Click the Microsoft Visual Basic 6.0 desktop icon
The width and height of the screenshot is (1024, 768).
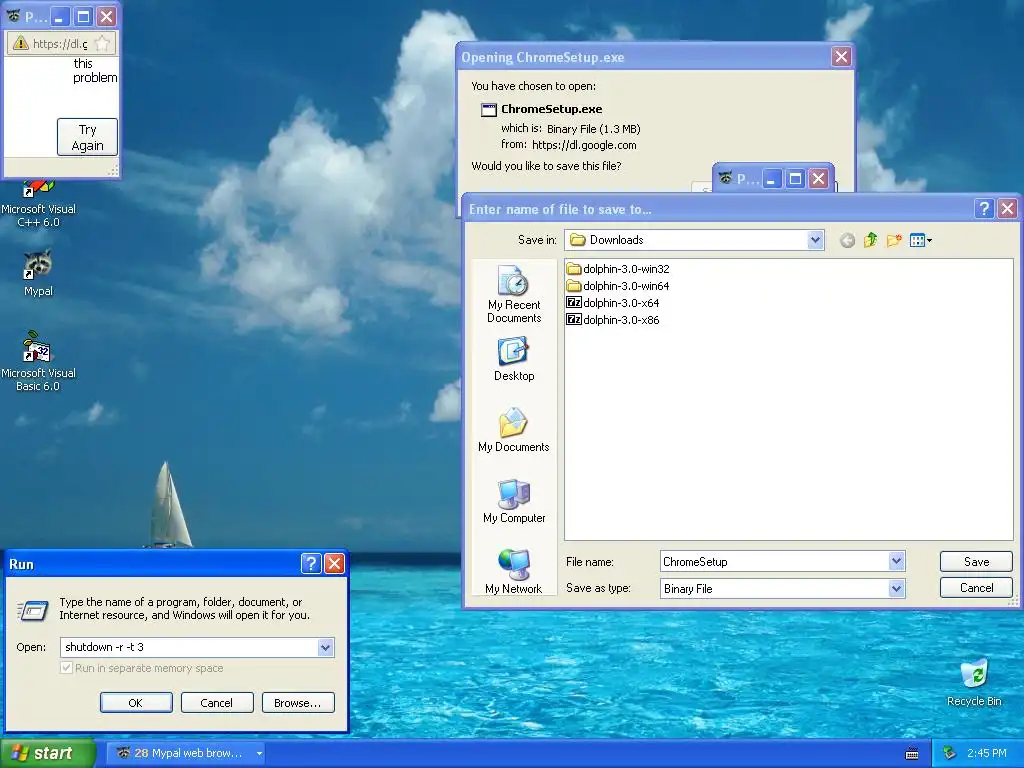(38, 361)
